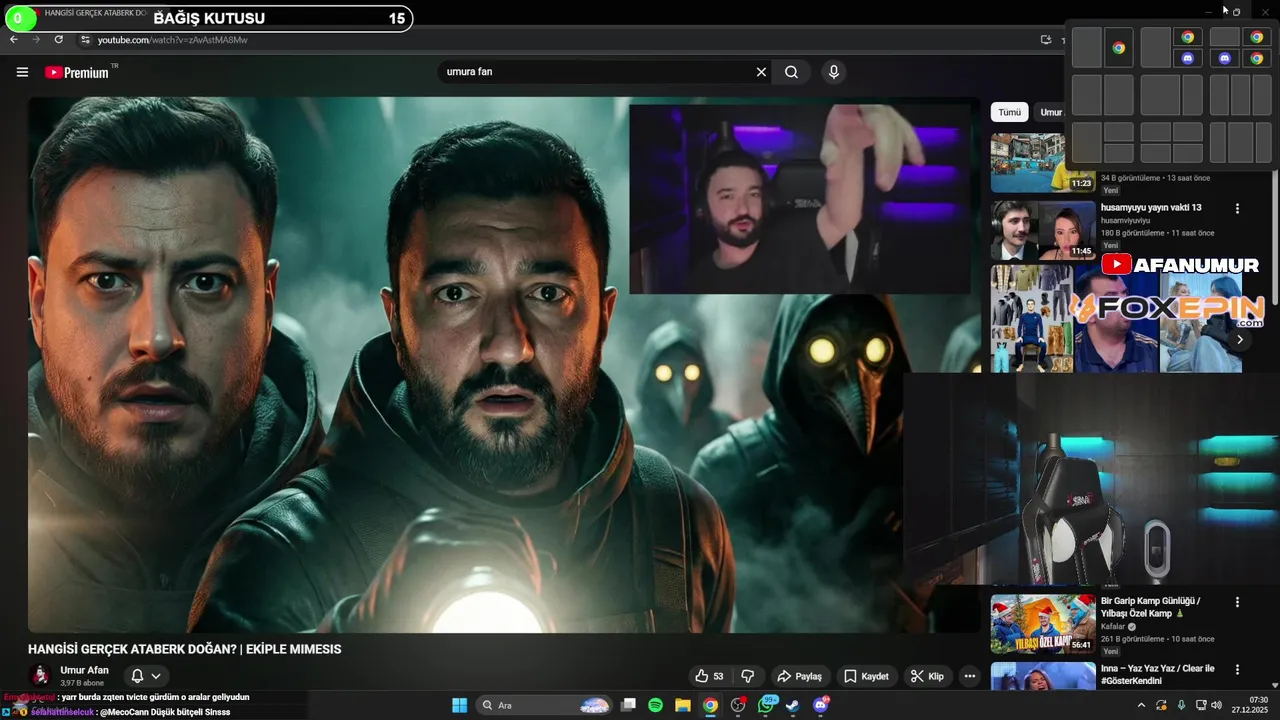Open site info icon beside the URL
Viewport: 1280px width, 720px height.
[x=85, y=40]
